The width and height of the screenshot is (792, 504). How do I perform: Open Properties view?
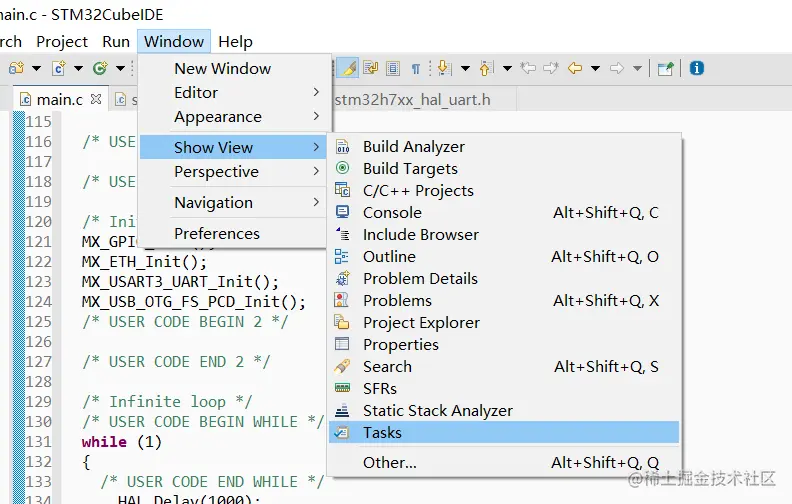pyautogui.click(x=504, y=344)
